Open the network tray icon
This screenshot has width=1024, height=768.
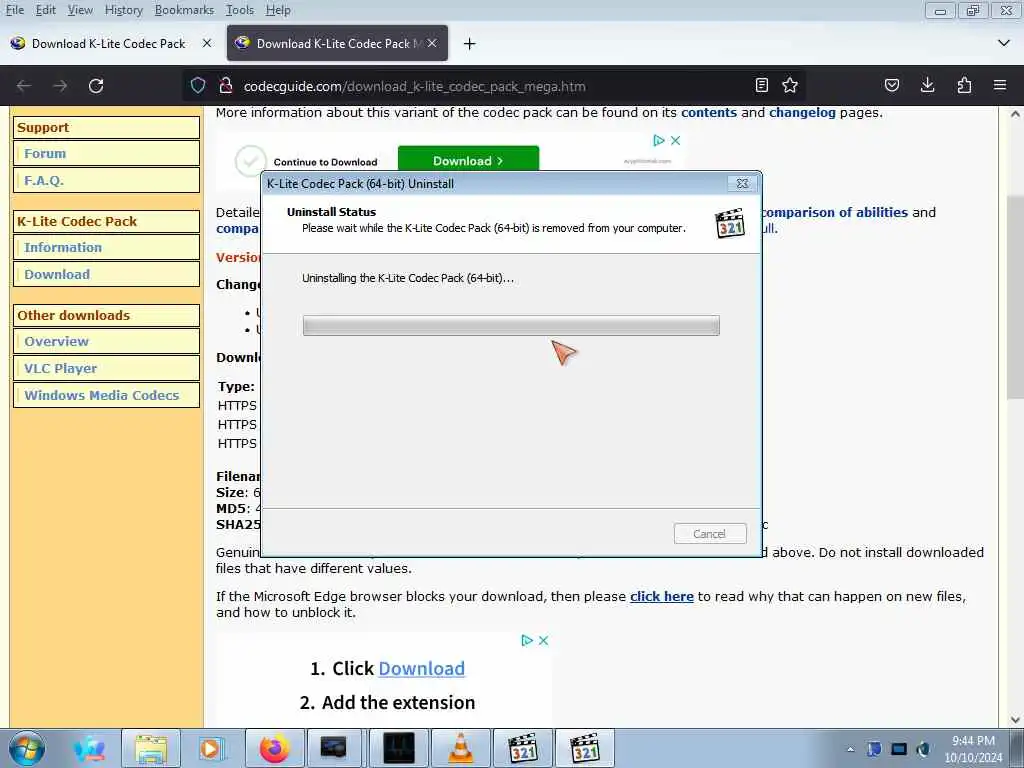[x=899, y=749]
